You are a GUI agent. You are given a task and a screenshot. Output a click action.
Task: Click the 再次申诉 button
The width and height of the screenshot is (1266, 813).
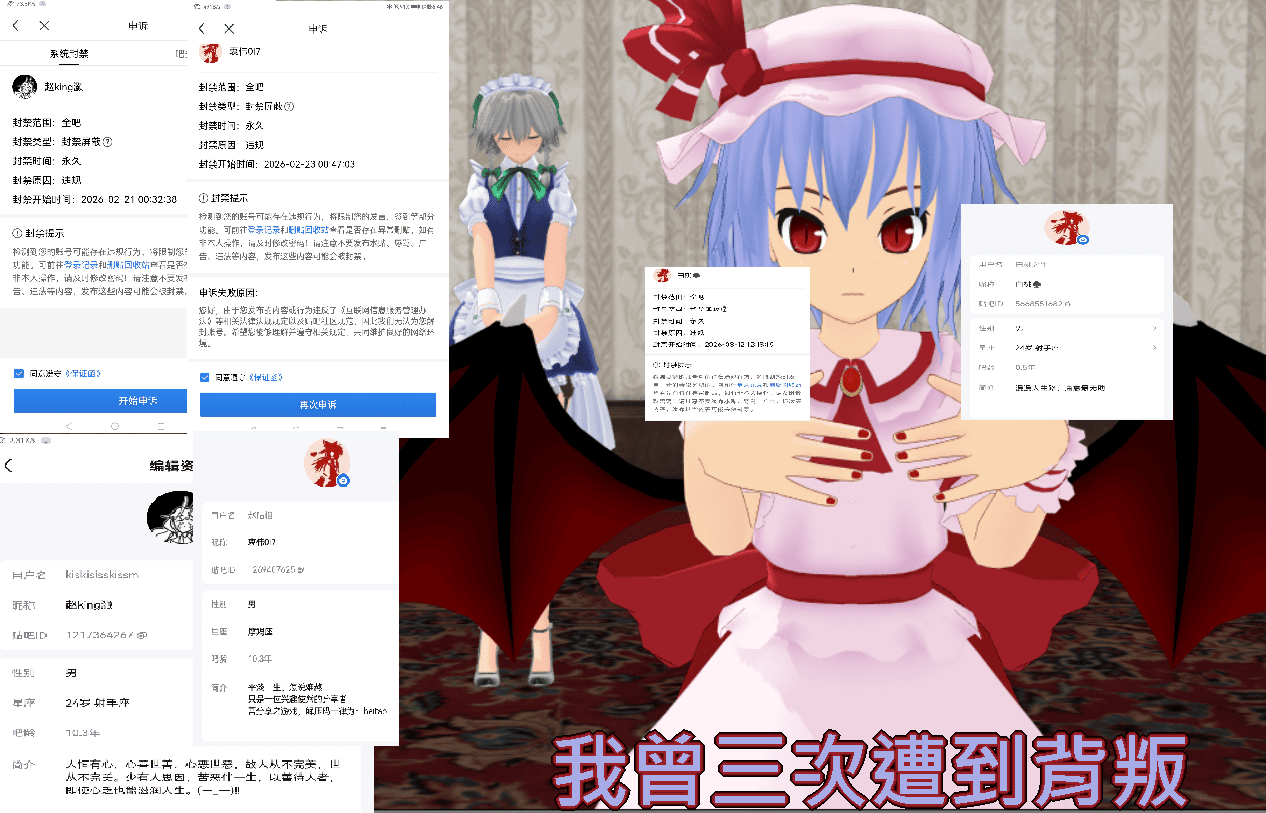coord(318,405)
